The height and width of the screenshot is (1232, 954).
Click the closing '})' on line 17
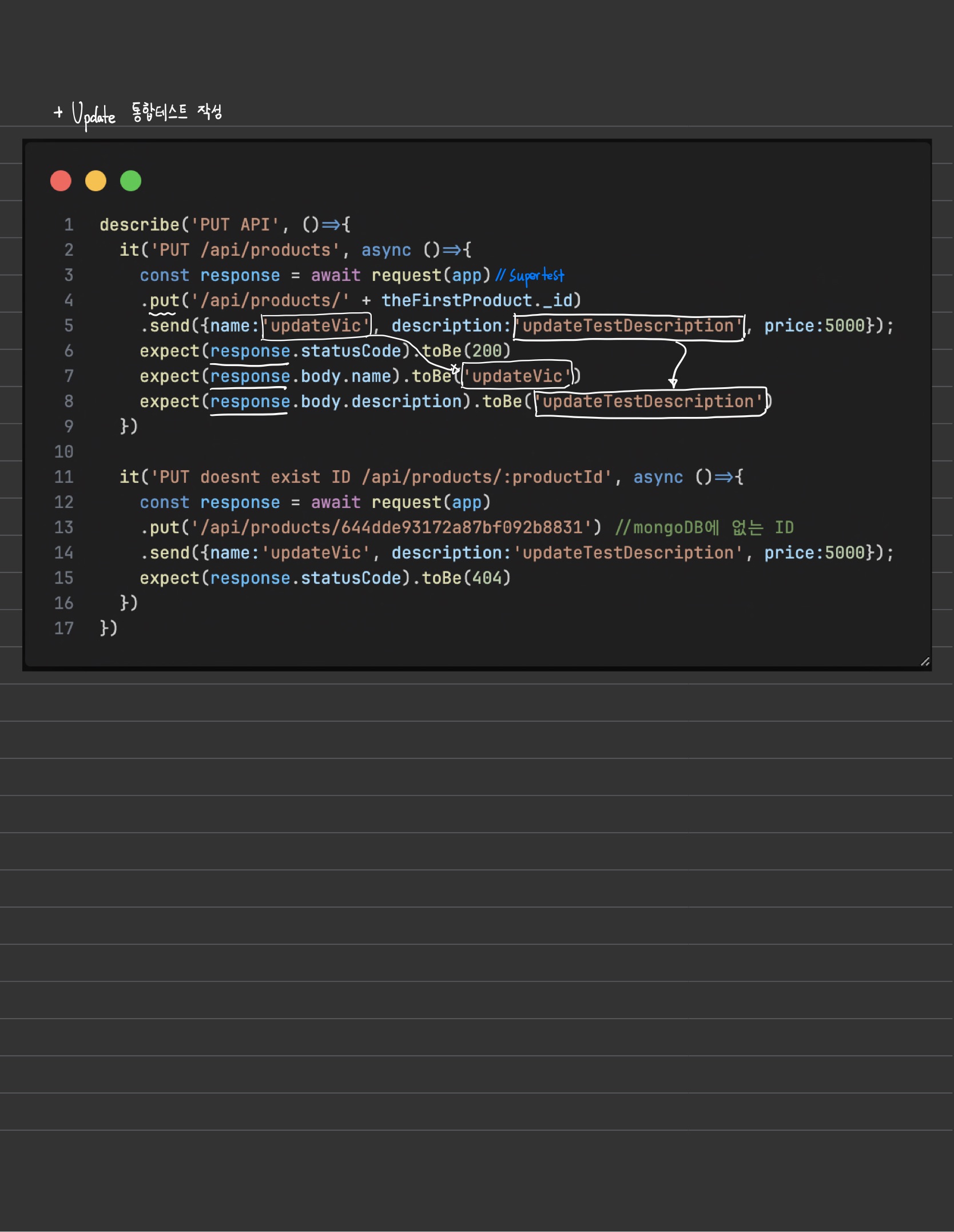pyautogui.click(x=109, y=628)
